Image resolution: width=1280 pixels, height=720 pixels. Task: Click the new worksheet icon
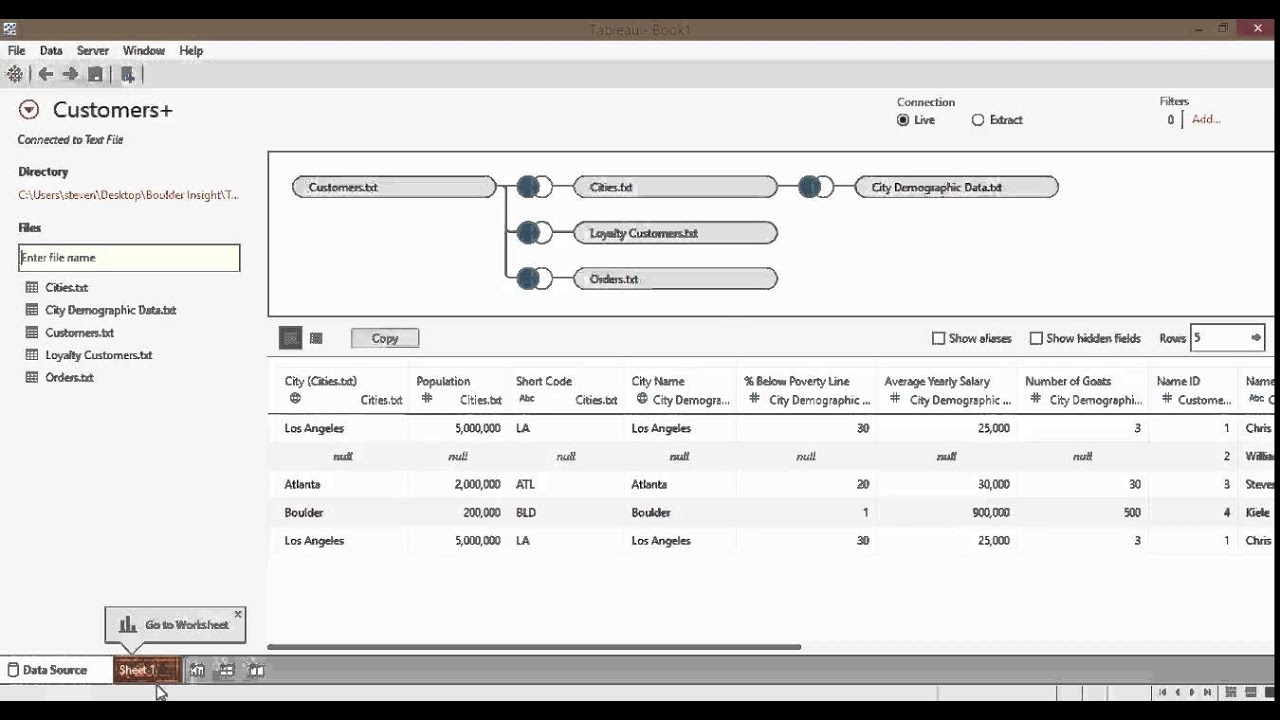coord(197,670)
